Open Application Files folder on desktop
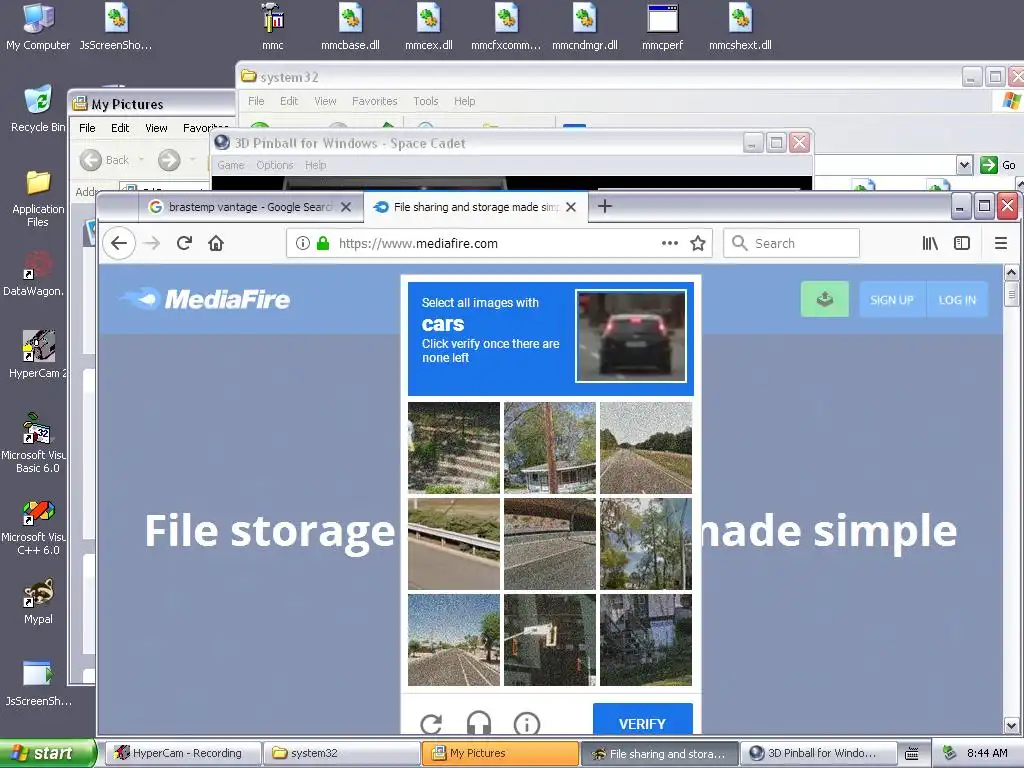Viewport: 1024px width, 768px height. click(x=38, y=198)
